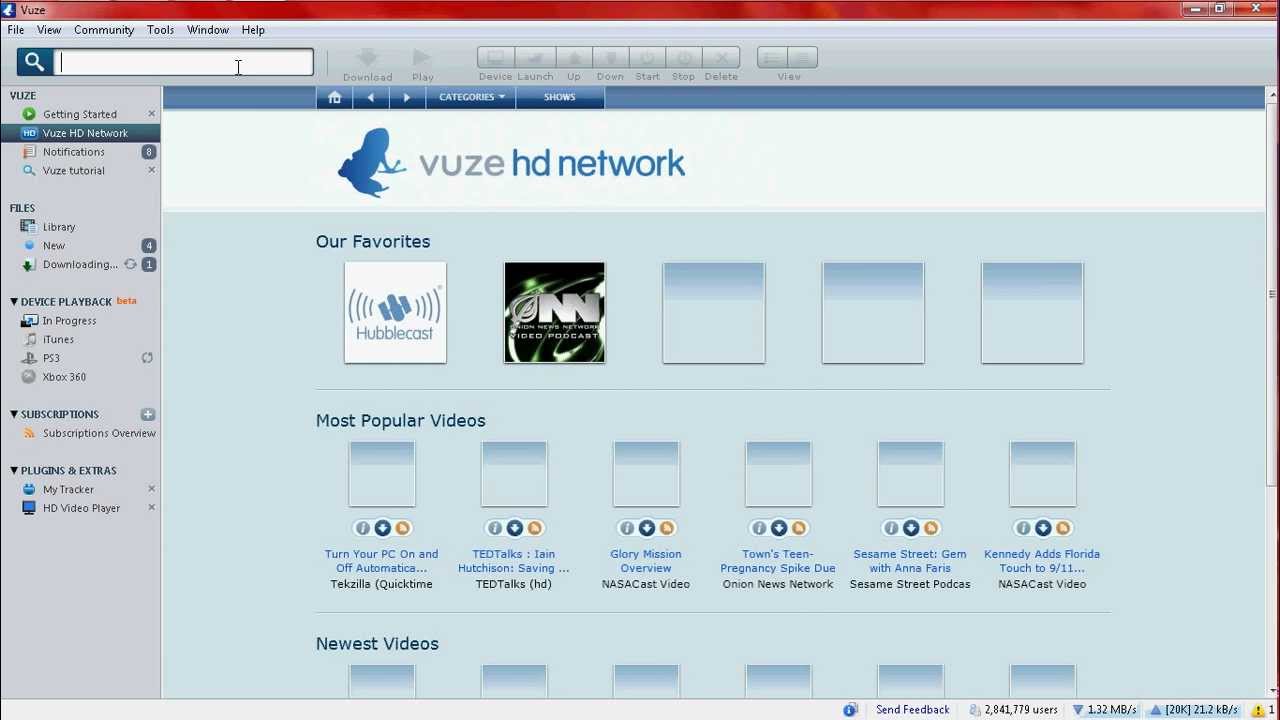Collapse the SUBSCRIPTIONS section

click(14, 414)
